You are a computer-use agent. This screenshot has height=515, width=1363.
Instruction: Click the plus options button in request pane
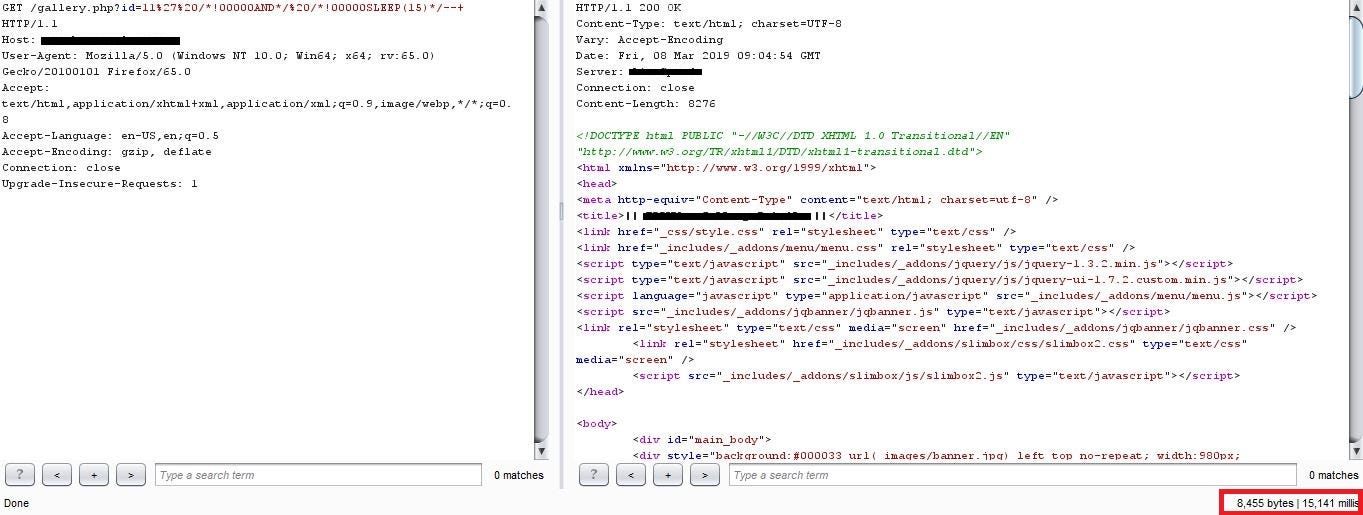click(x=94, y=475)
